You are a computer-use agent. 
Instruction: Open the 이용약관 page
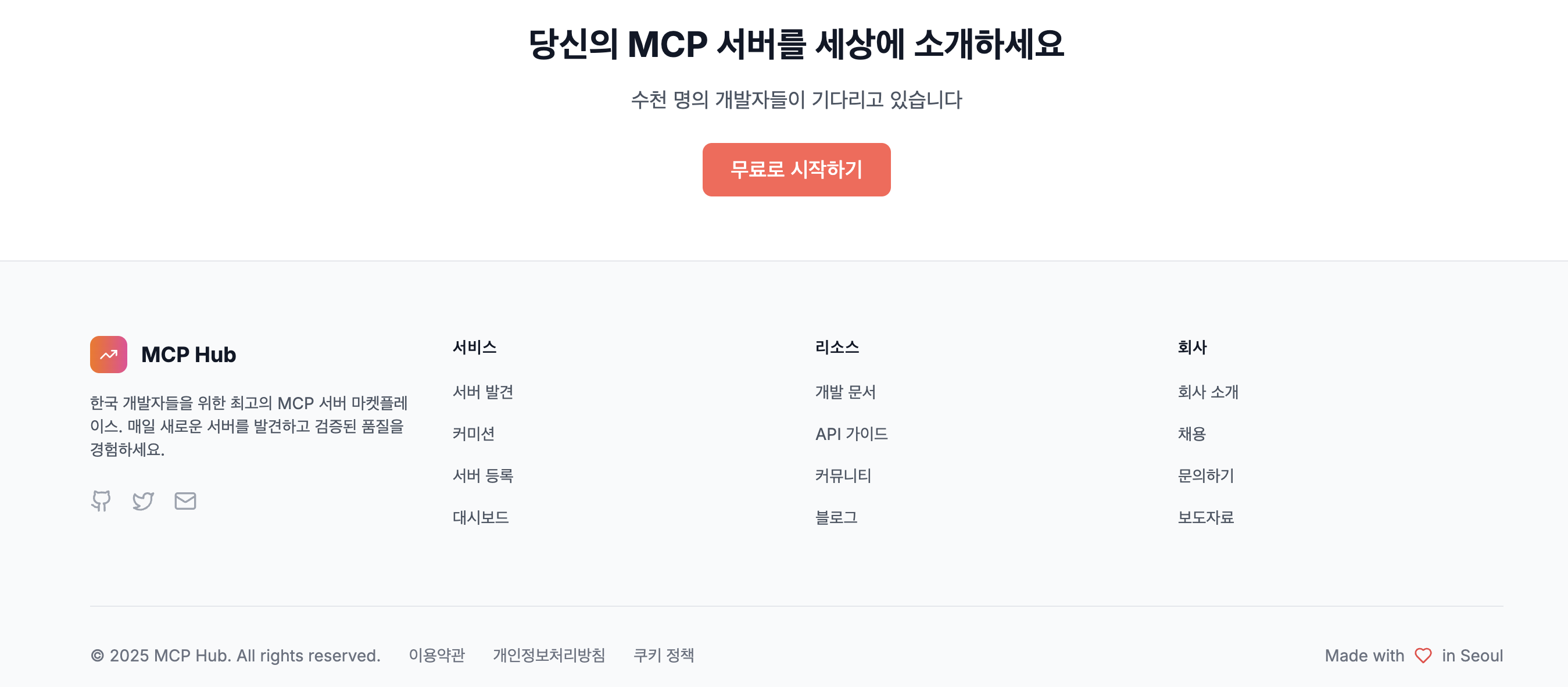(x=437, y=656)
